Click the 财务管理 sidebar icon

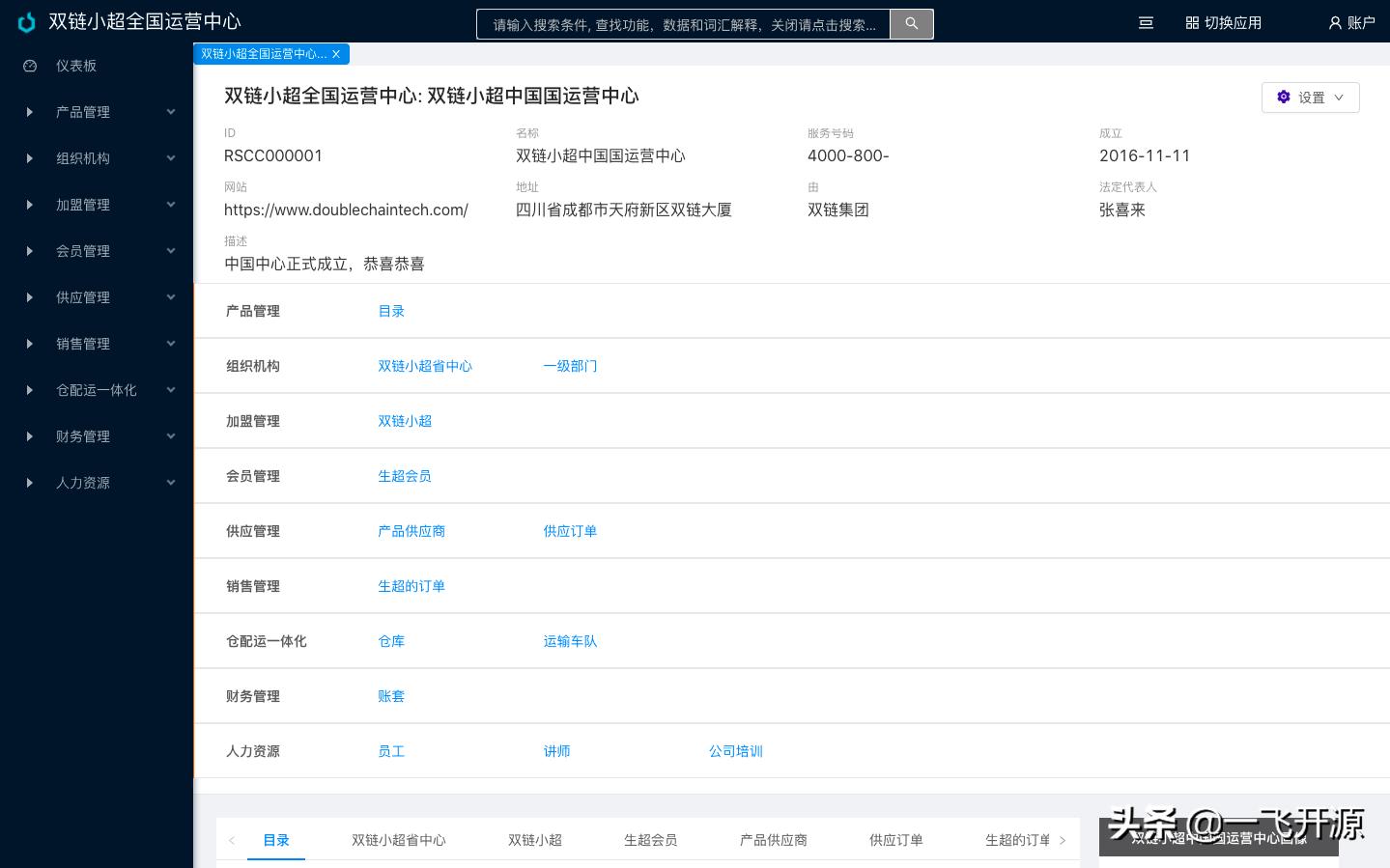(30, 436)
